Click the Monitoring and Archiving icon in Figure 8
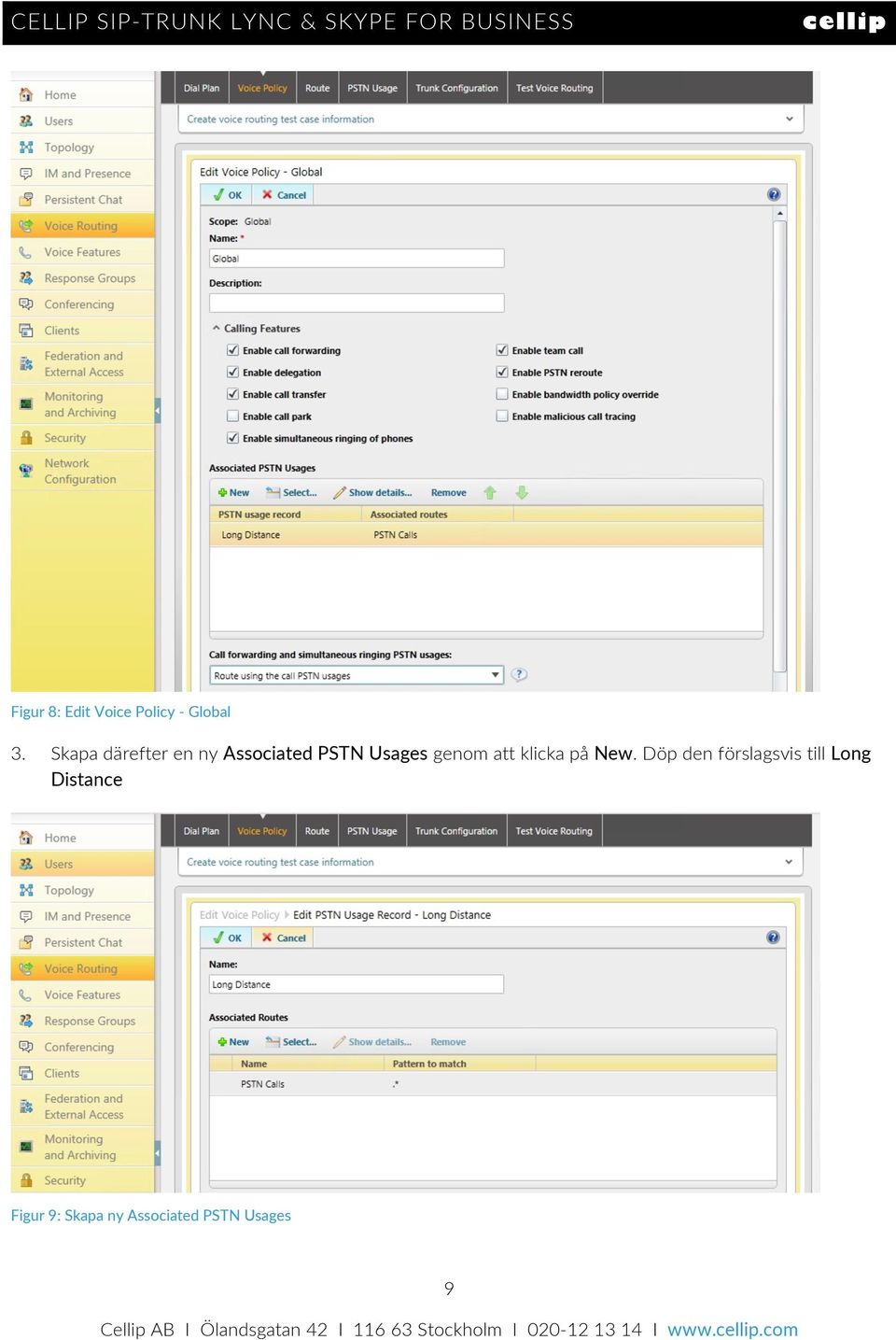896x1340 pixels. coord(26,404)
